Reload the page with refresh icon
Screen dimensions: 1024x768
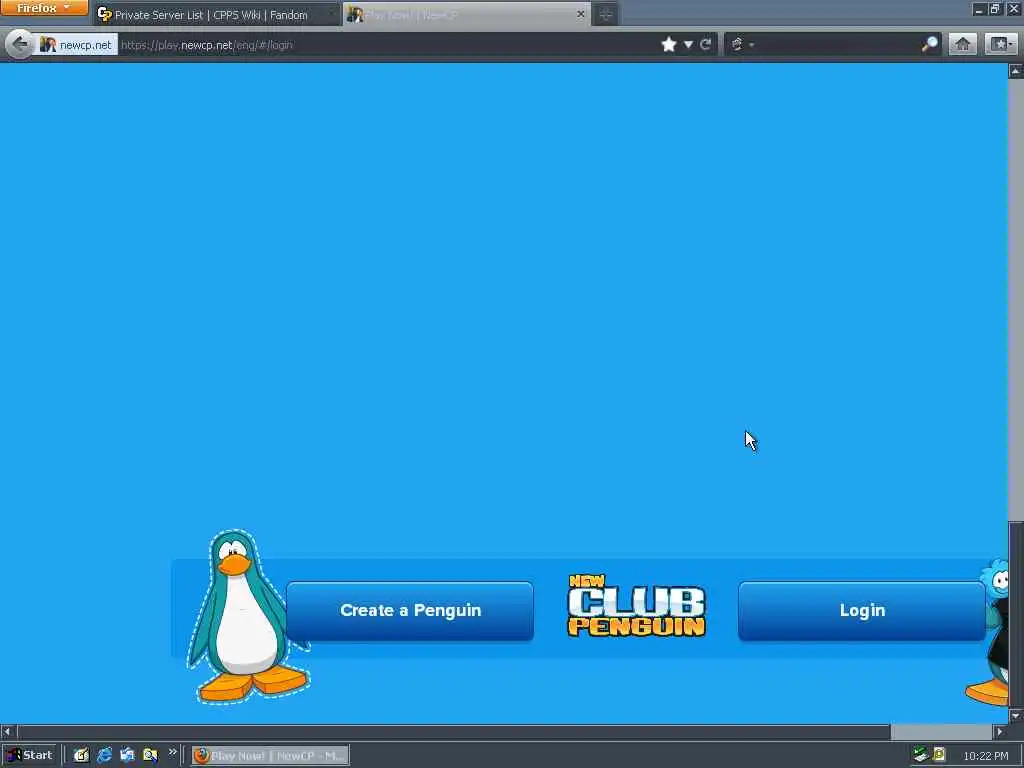tap(705, 44)
